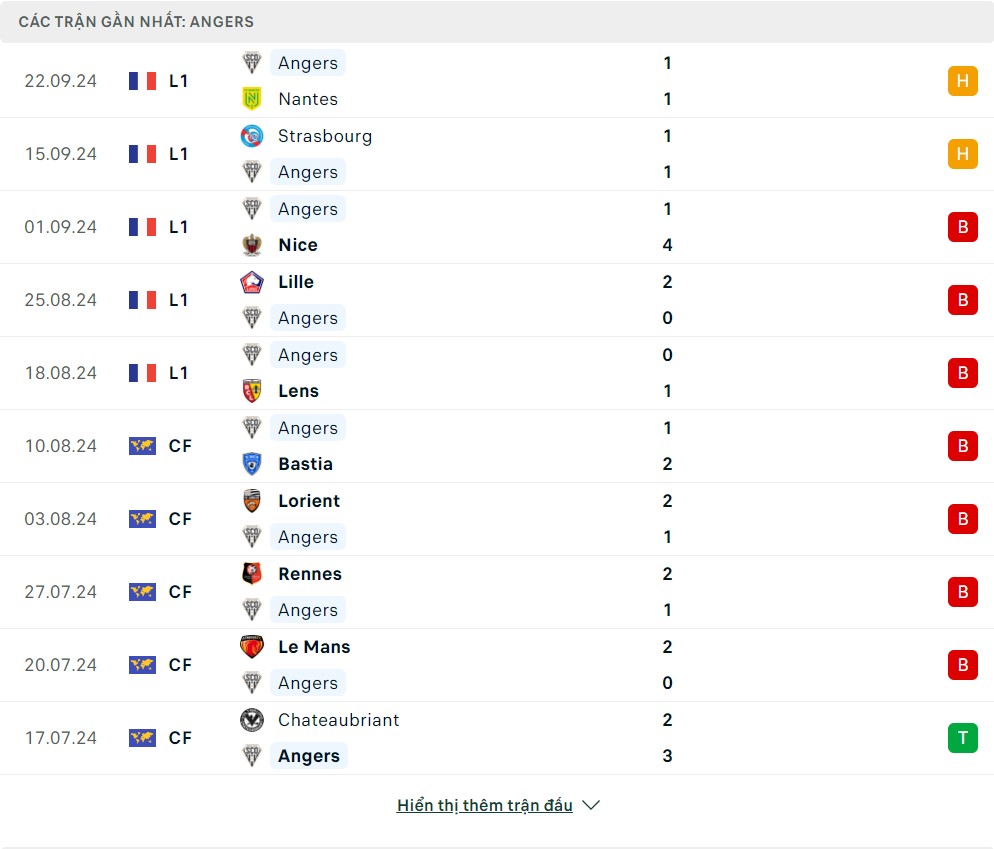Click the French flag for 22.09.24 match
The image size is (994, 849).
click(x=143, y=81)
